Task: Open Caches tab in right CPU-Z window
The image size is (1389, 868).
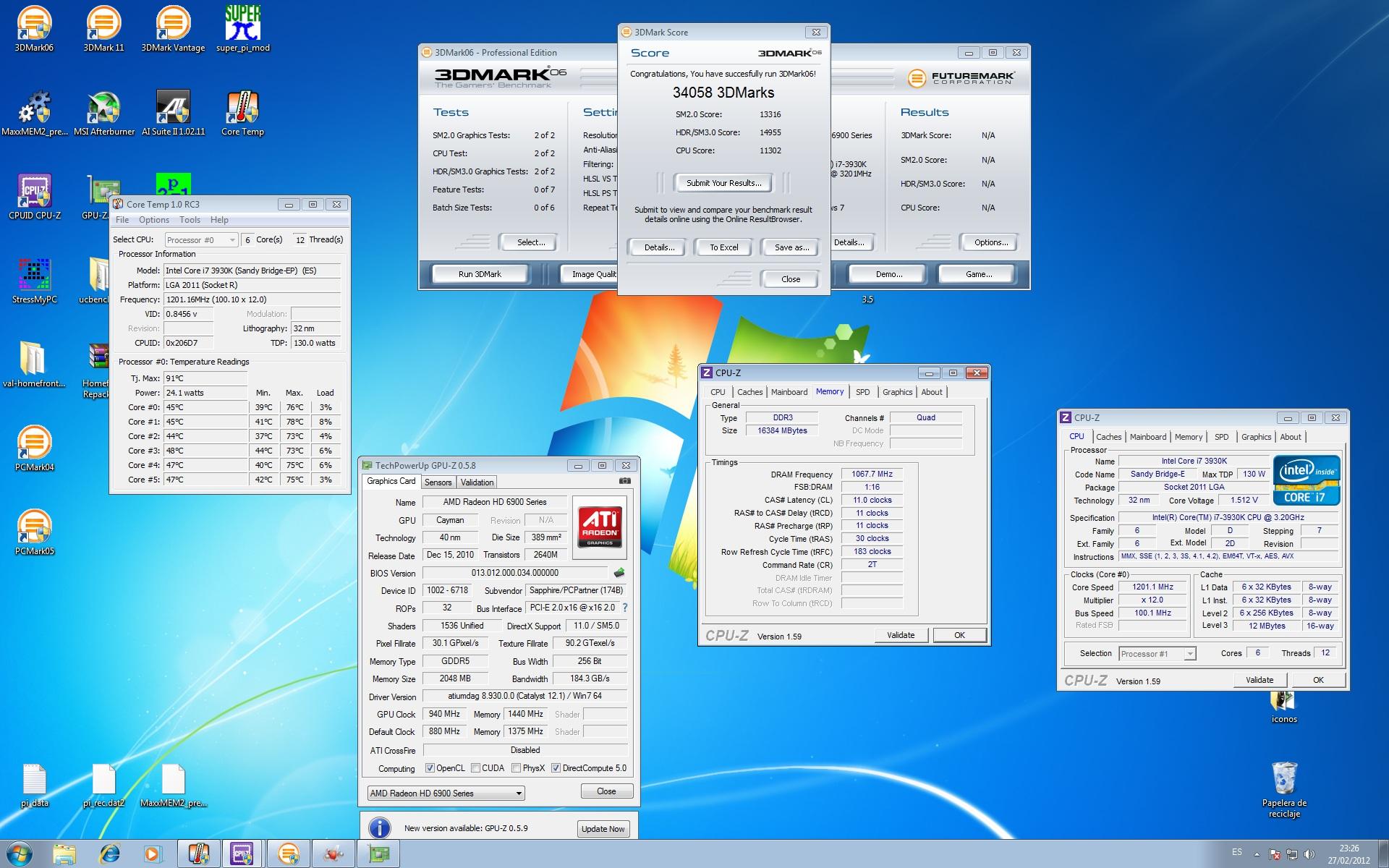Action: [1108, 437]
